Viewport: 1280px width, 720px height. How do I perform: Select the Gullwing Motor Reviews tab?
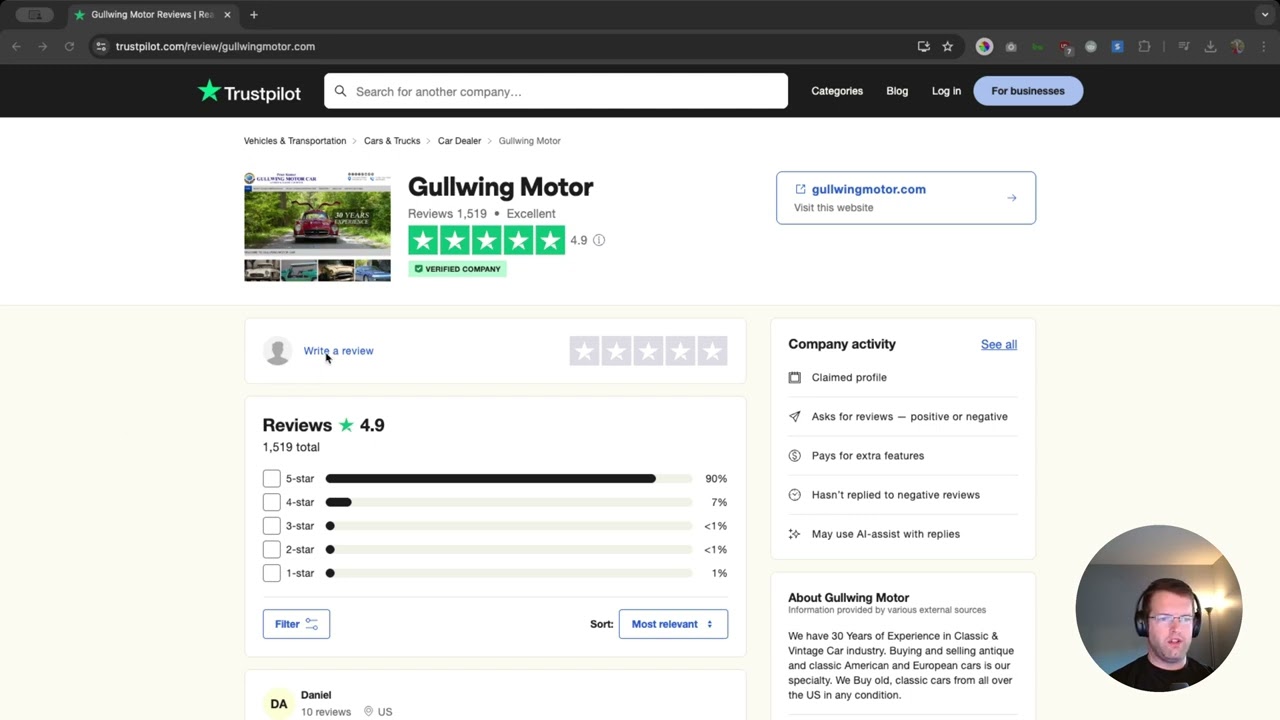152,15
